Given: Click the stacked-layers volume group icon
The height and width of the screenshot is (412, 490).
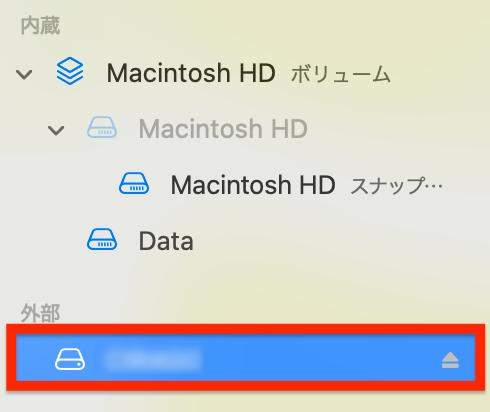Looking at the screenshot, I should (x=70, y=71).
